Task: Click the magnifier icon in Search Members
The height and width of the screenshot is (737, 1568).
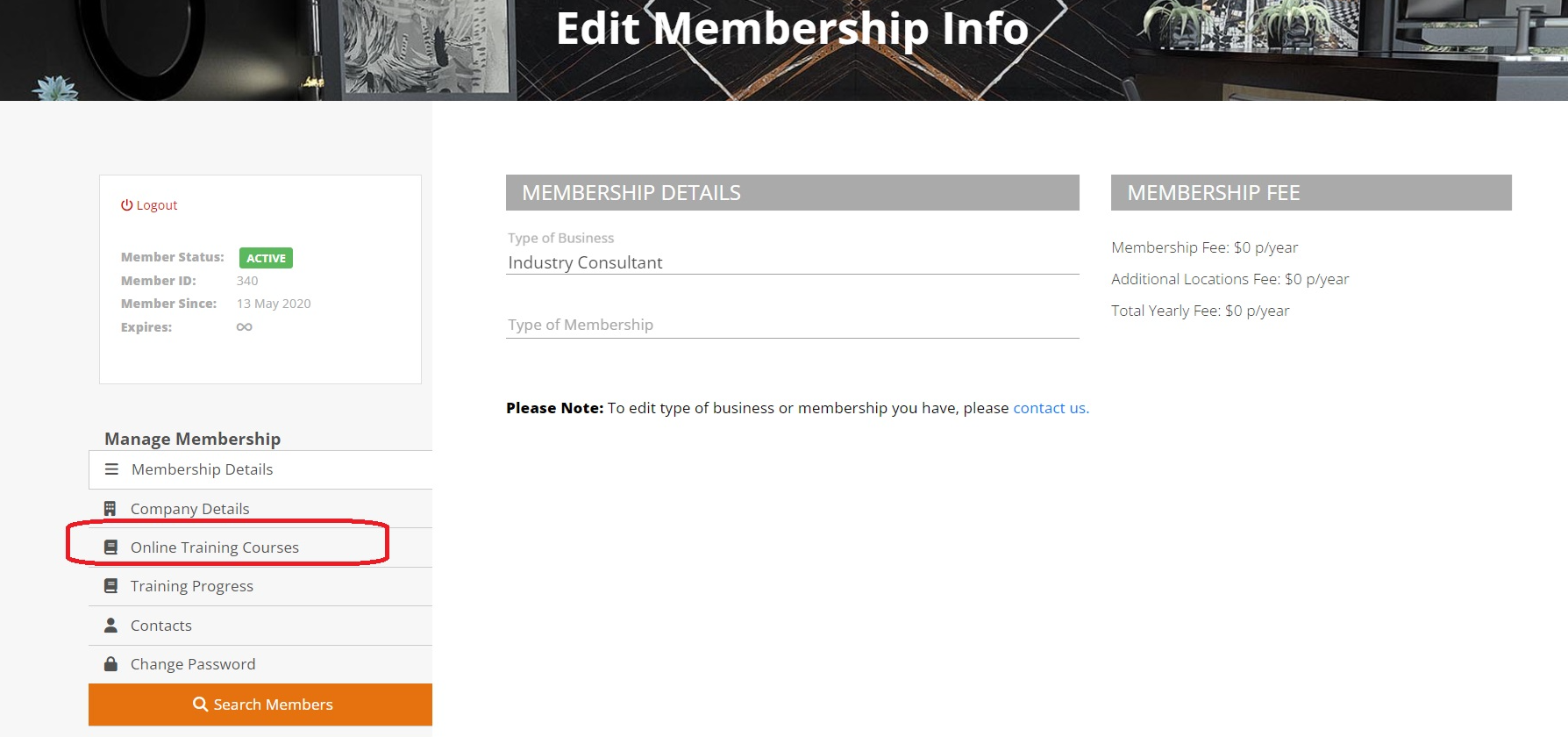Action: pos(200,705)
